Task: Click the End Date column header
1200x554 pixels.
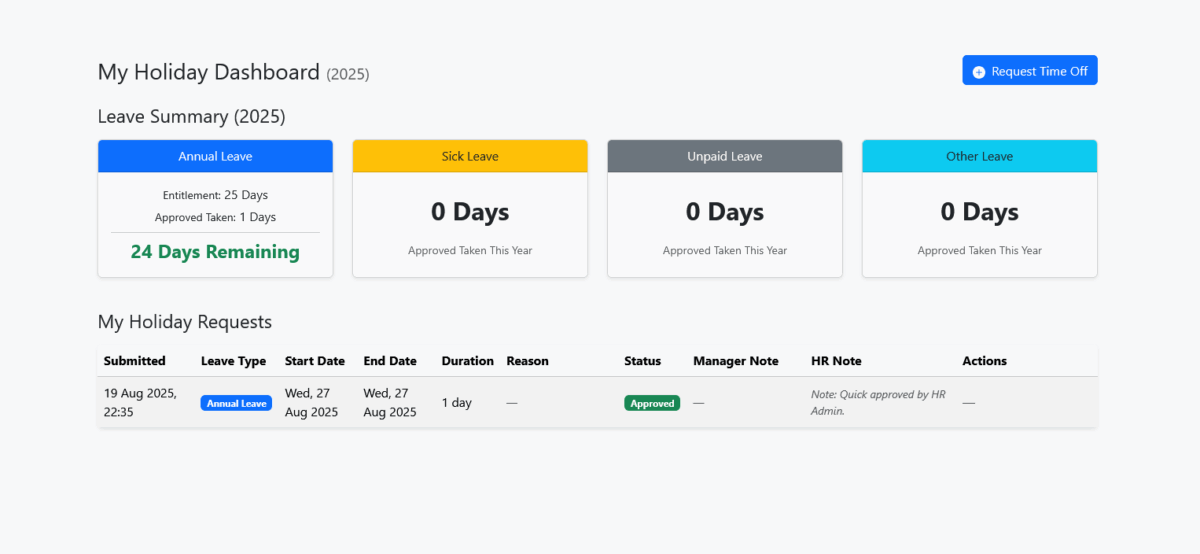Action: pos(390,361)
